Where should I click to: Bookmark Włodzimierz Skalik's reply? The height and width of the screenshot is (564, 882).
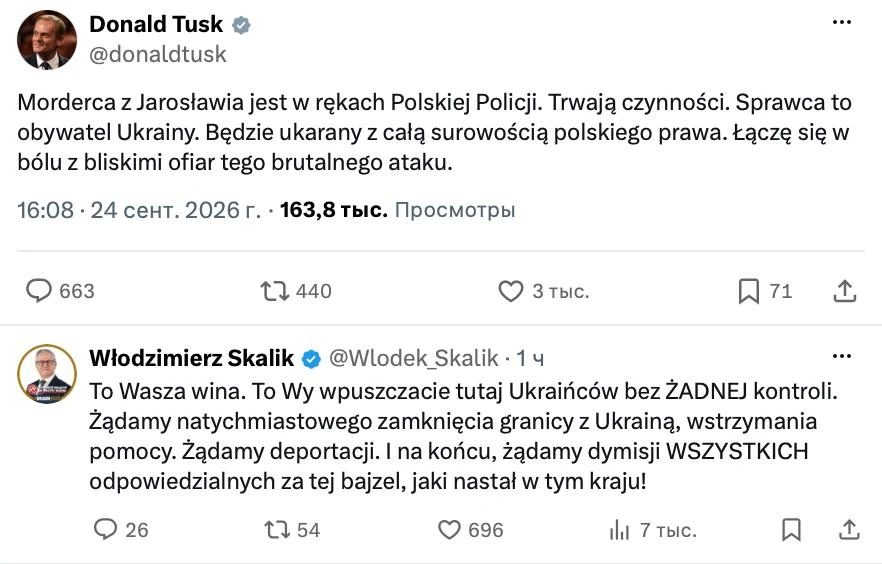[791, 530]
